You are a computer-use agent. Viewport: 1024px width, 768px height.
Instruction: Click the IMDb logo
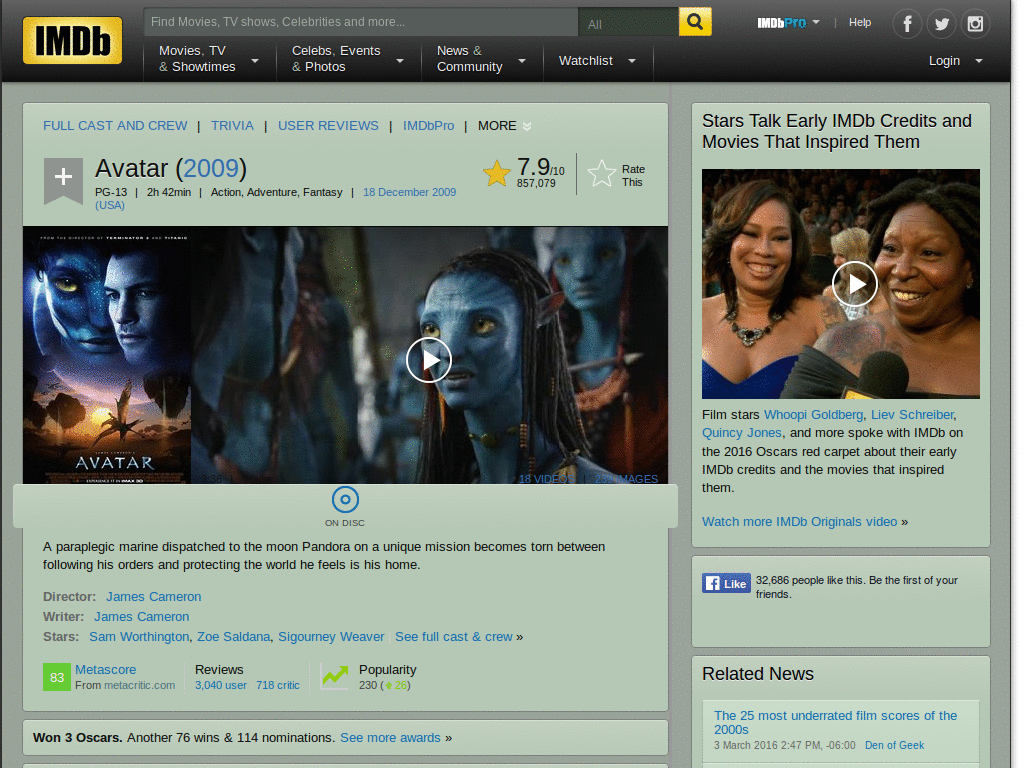click(72, 40)
